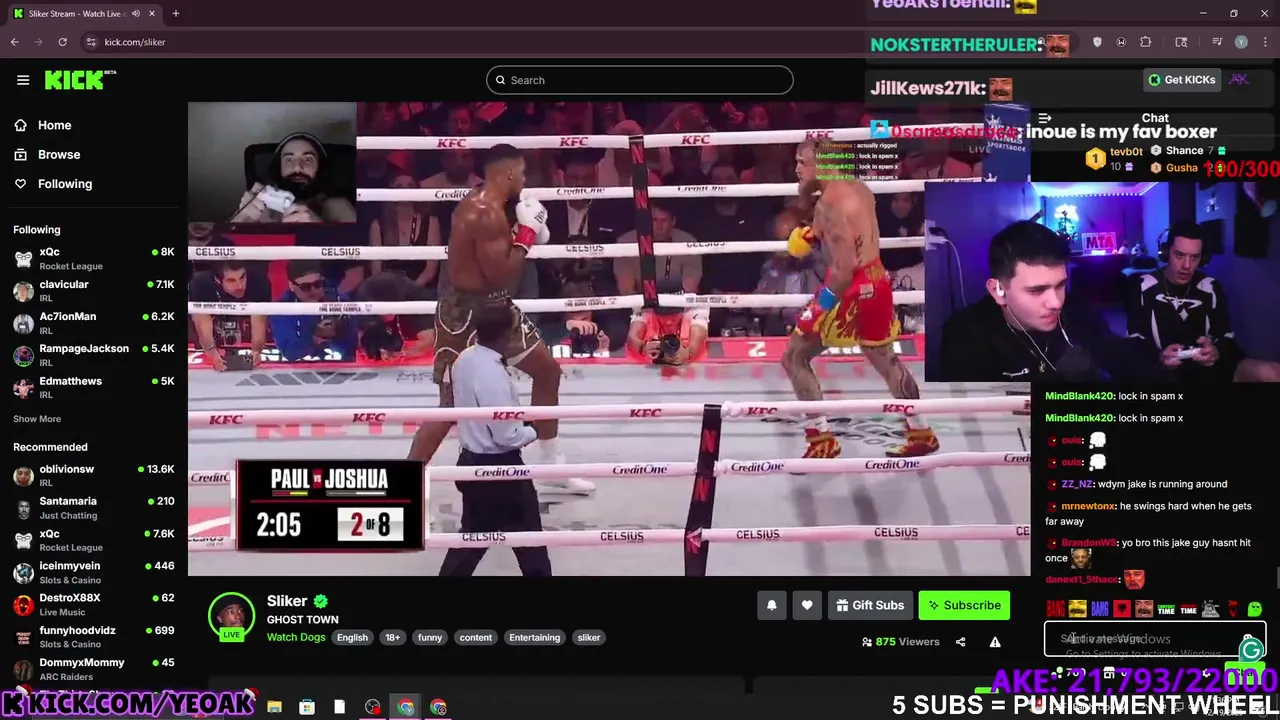This screenshot has width=1280, height=720.
Task: Click the Search field
Action: click(640, 80)
